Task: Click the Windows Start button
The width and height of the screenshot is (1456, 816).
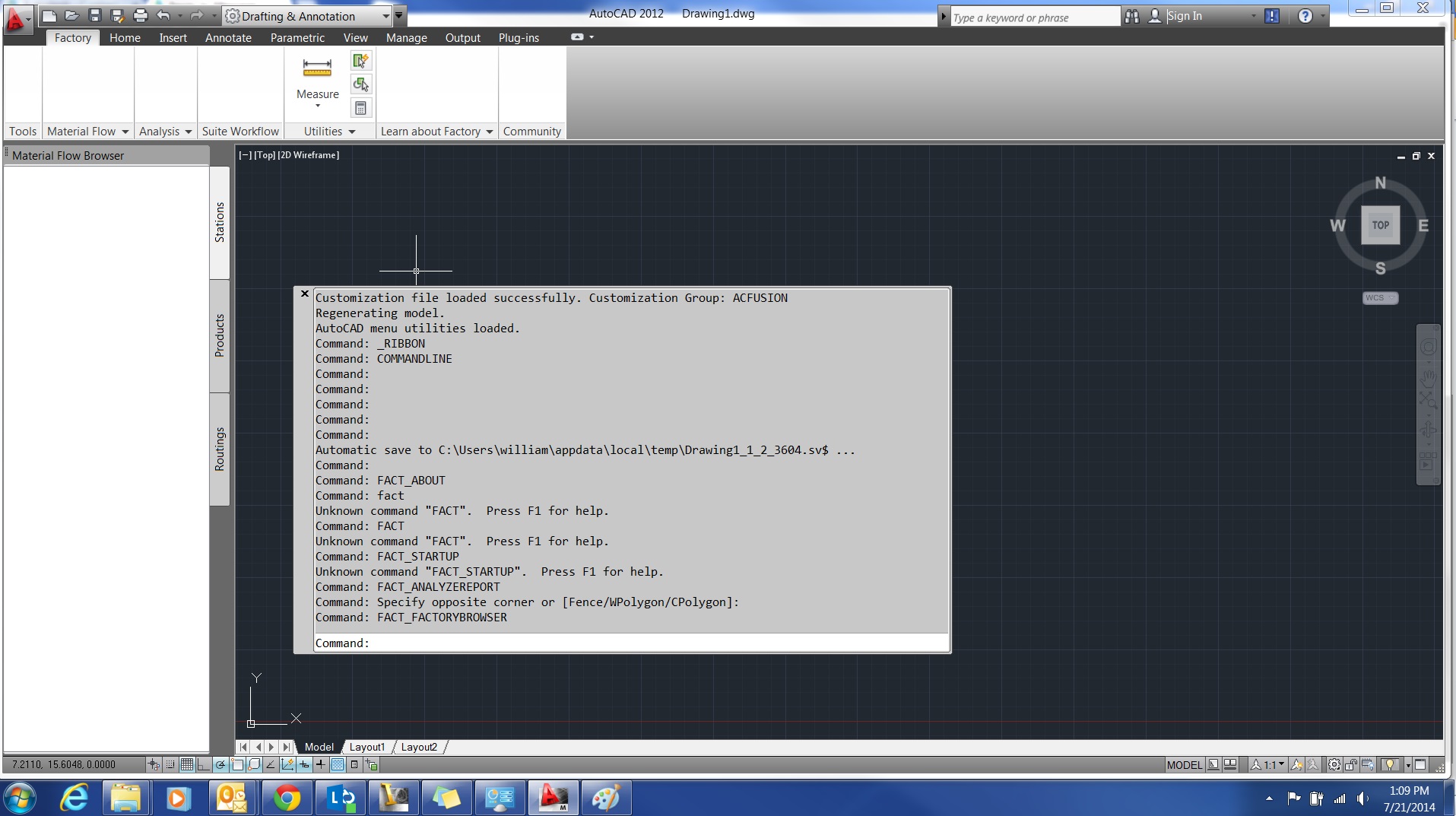Action: click(x=20, y=798)
